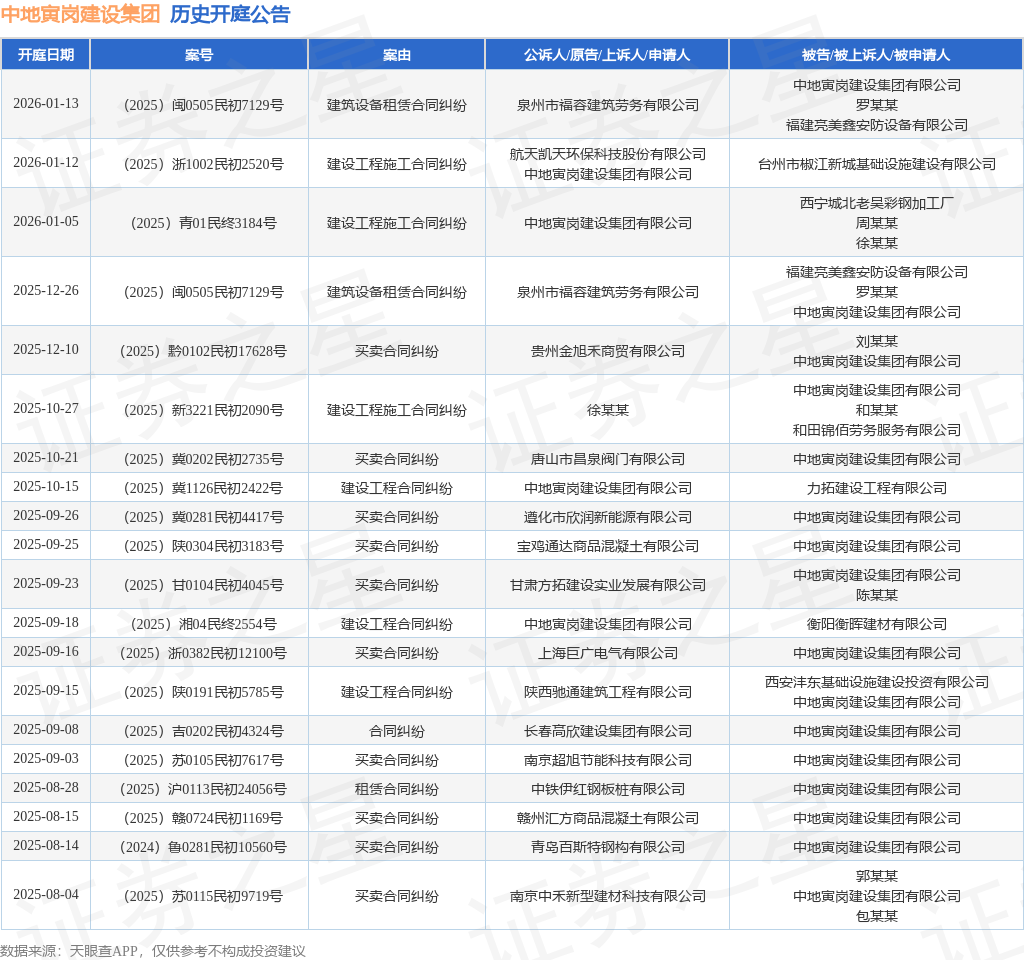Select the date 2025-08-04
Image resolution: width=1024 pixels, height=960 pixels.
pos(46,895)
